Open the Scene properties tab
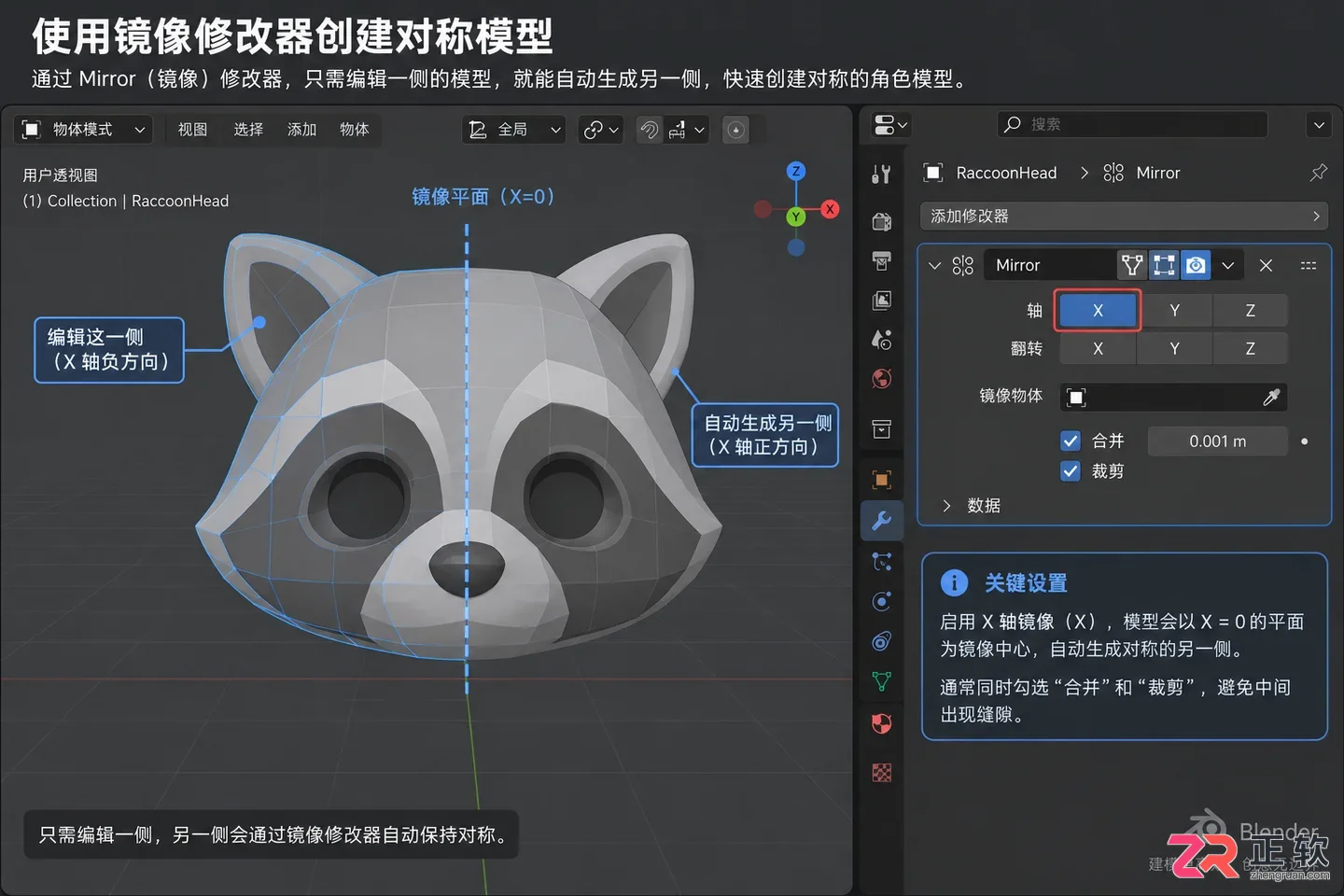The height and width of the screenshot is (896, 1344). (x=881, y=340)
